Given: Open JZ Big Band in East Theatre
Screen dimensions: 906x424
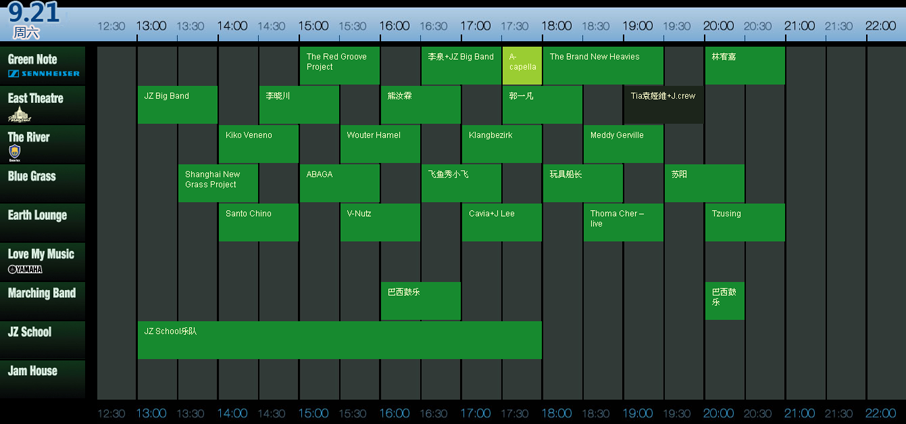Looking at the screenshot, I should [x=177, y=104].
